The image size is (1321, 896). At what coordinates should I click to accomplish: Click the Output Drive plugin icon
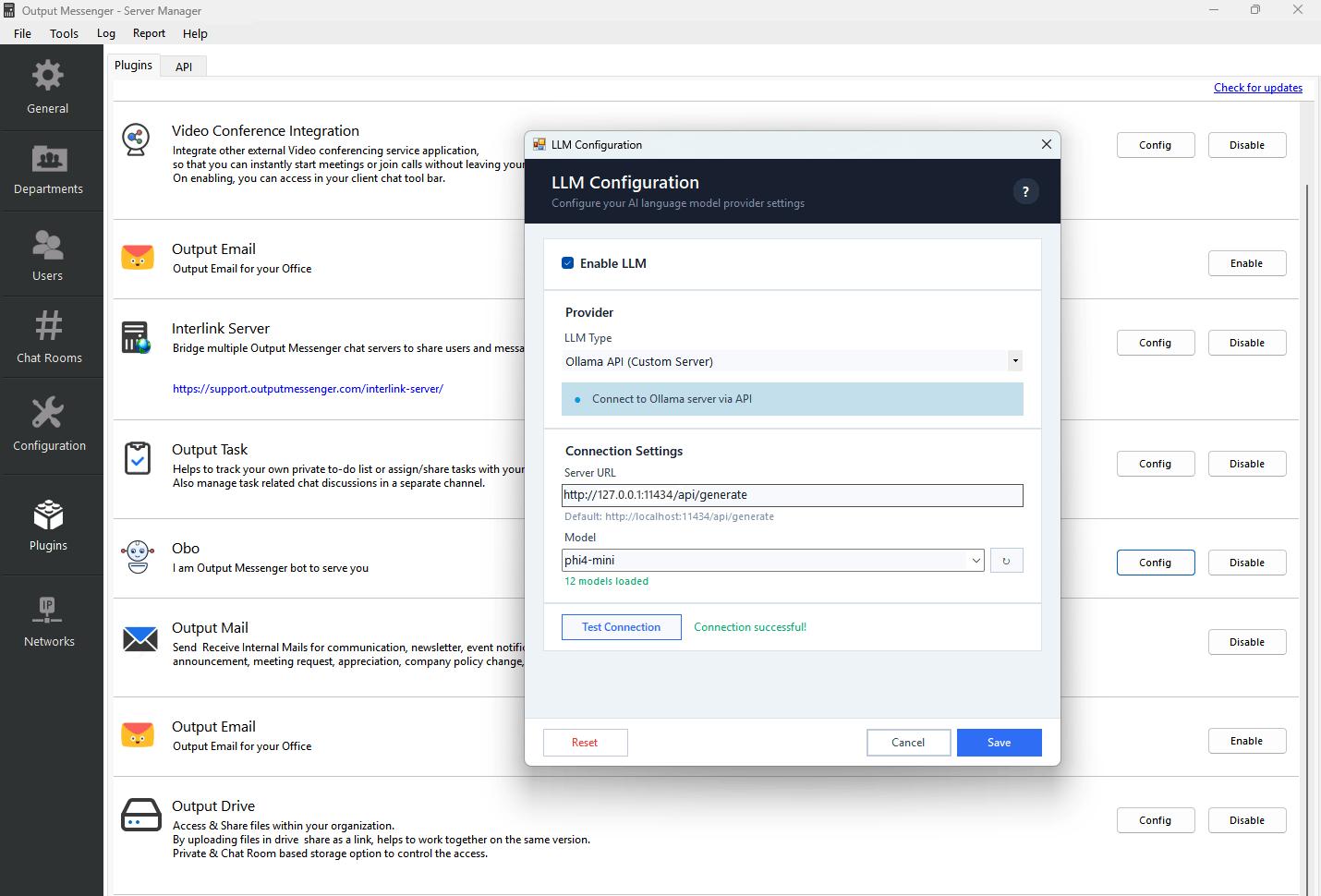(x=141, y=815)
